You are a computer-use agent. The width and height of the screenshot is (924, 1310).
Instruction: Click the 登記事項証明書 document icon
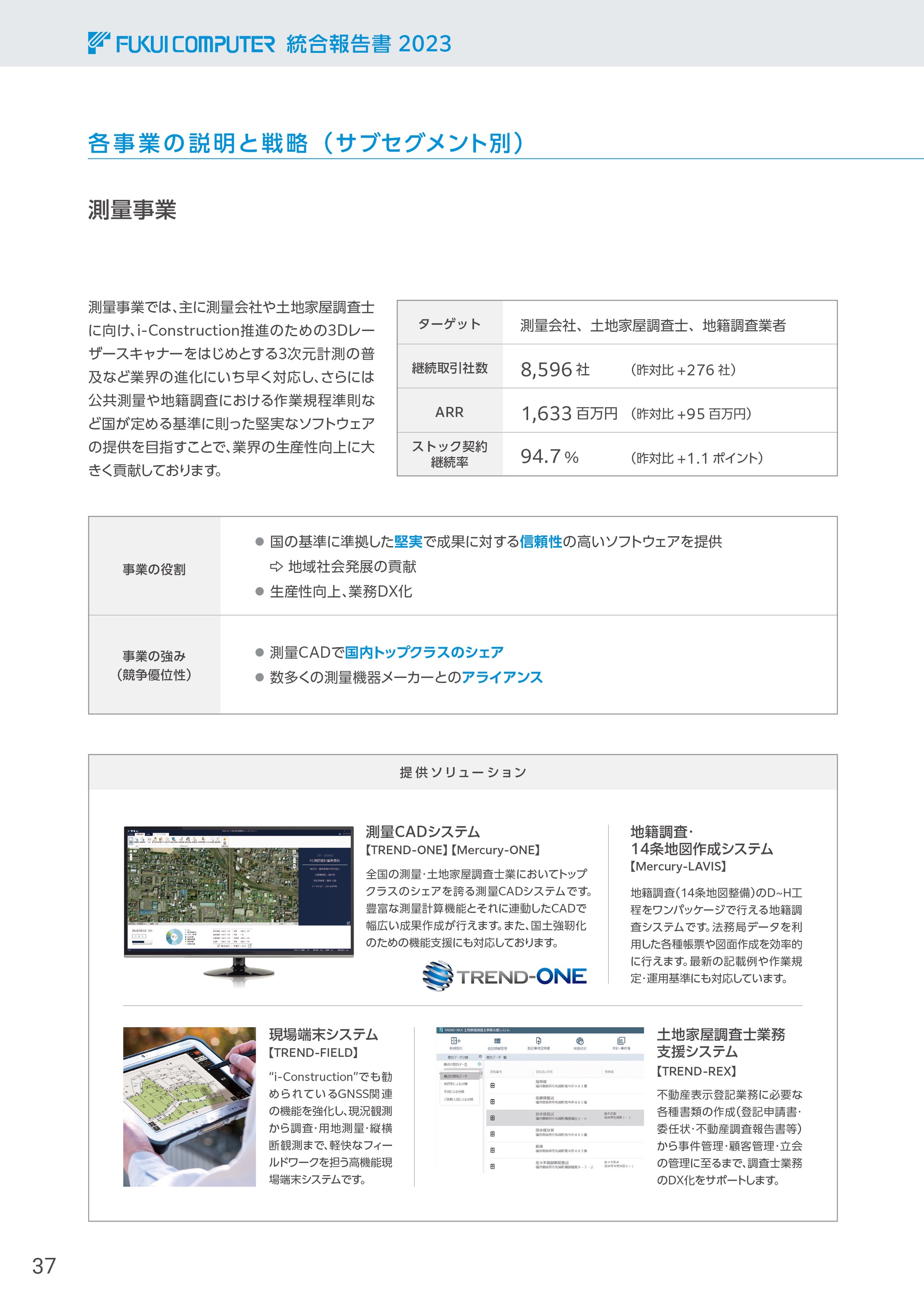point(539,1041)
